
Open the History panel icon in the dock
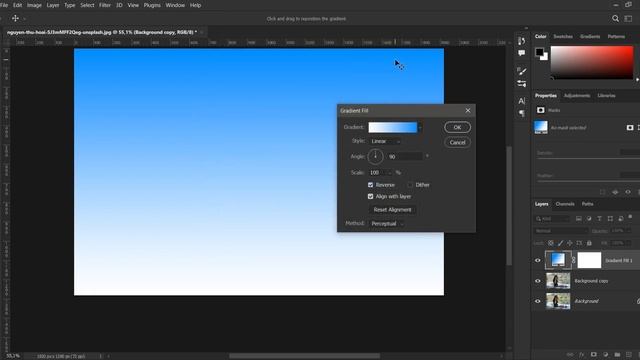(x=521, y=41)
